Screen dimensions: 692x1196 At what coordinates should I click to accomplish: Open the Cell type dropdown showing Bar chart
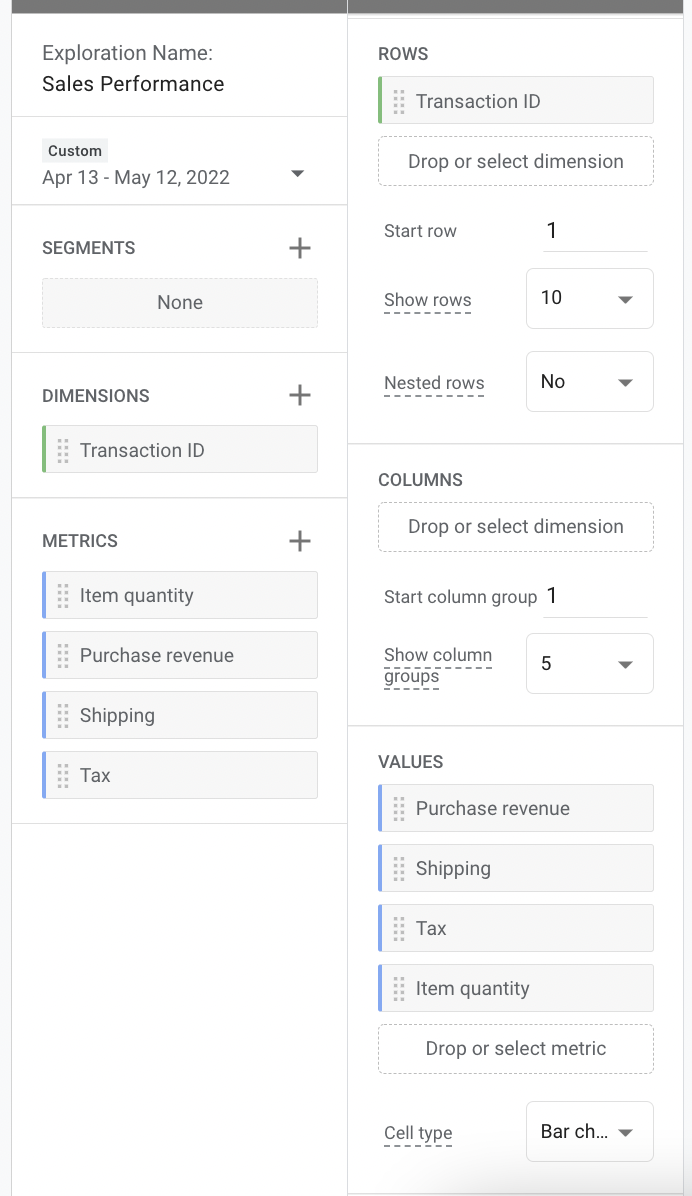click(x=589, y=1131)
